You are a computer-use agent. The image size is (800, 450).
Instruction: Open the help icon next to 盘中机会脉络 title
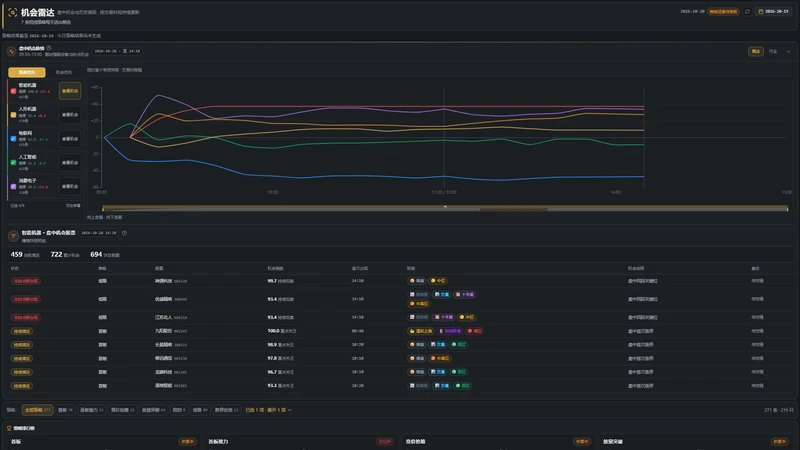click(49, 48)
